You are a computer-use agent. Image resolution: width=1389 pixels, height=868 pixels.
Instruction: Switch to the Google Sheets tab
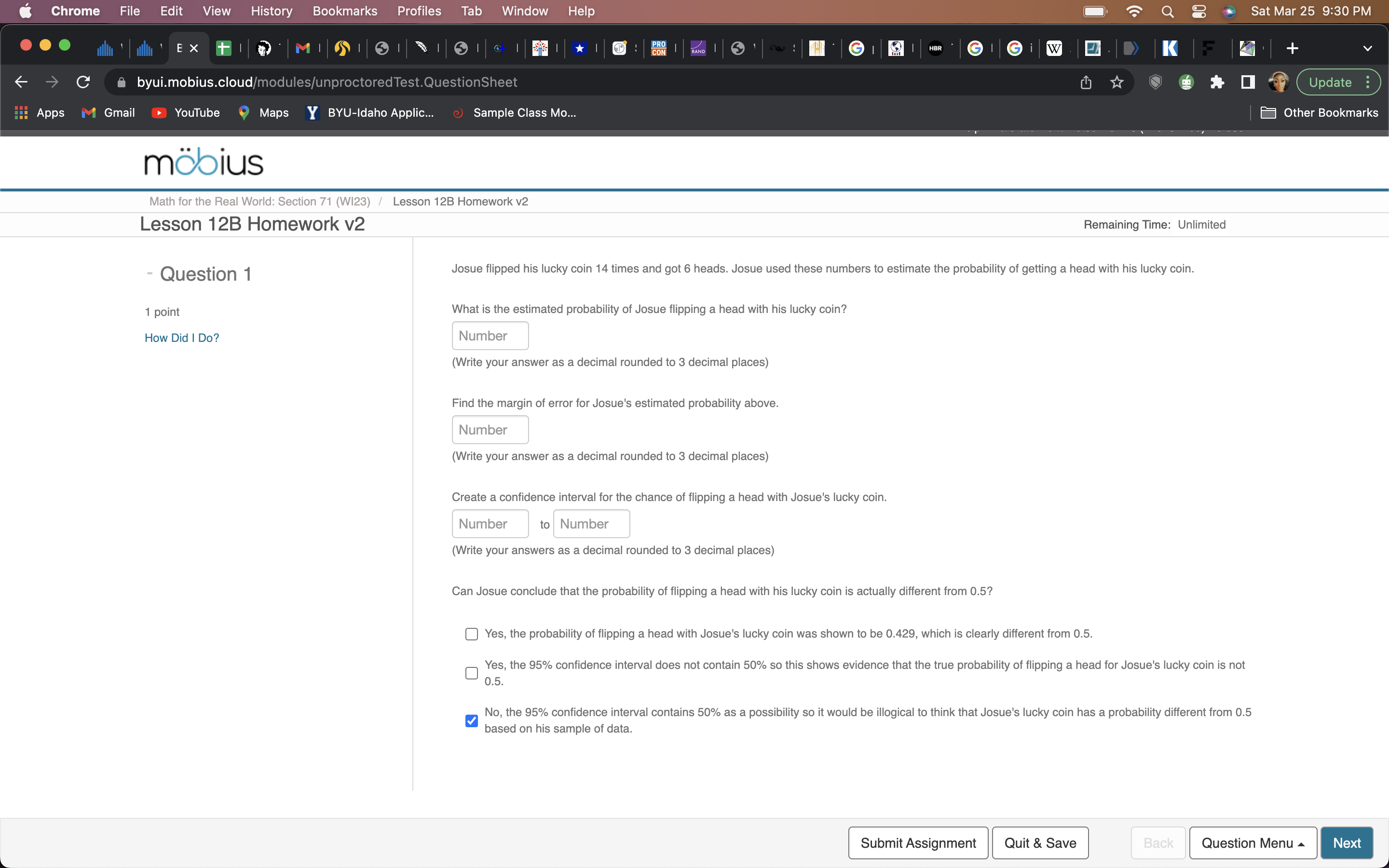(x=224, y=48)
